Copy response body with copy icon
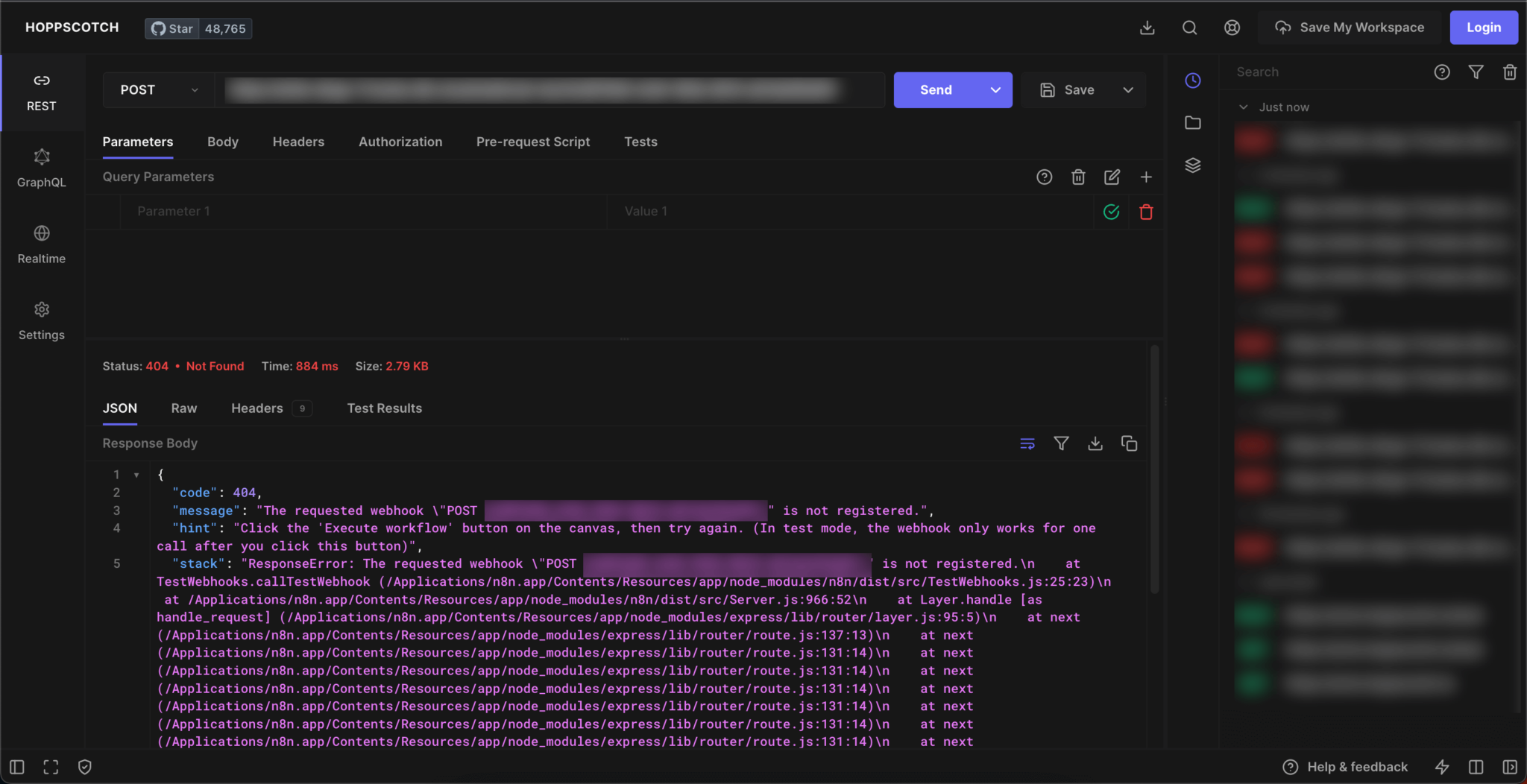1527x784 pixels. coord(1129,443)
